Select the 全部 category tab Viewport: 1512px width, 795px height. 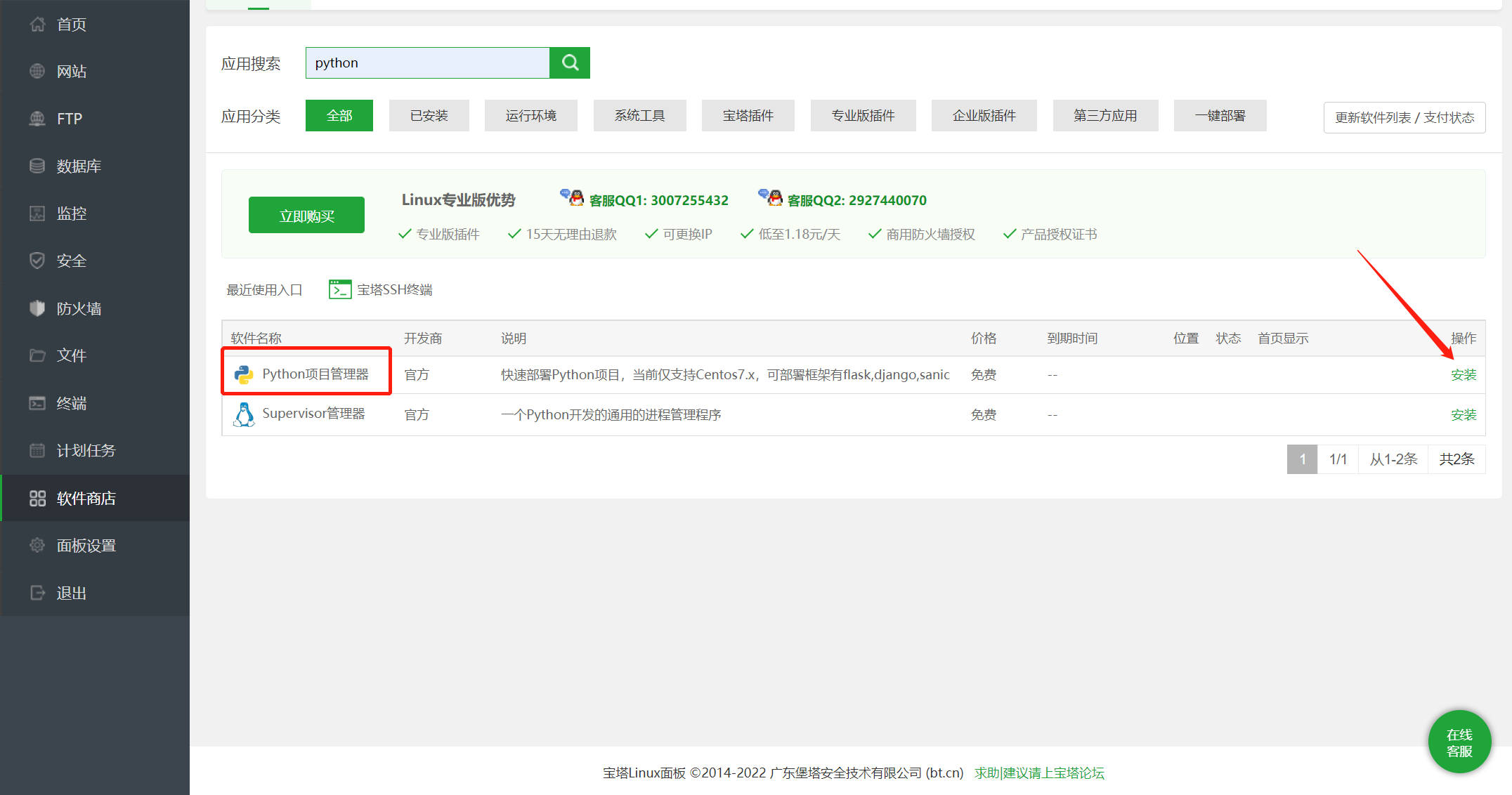pyautogui.click(x=339, y=115)
